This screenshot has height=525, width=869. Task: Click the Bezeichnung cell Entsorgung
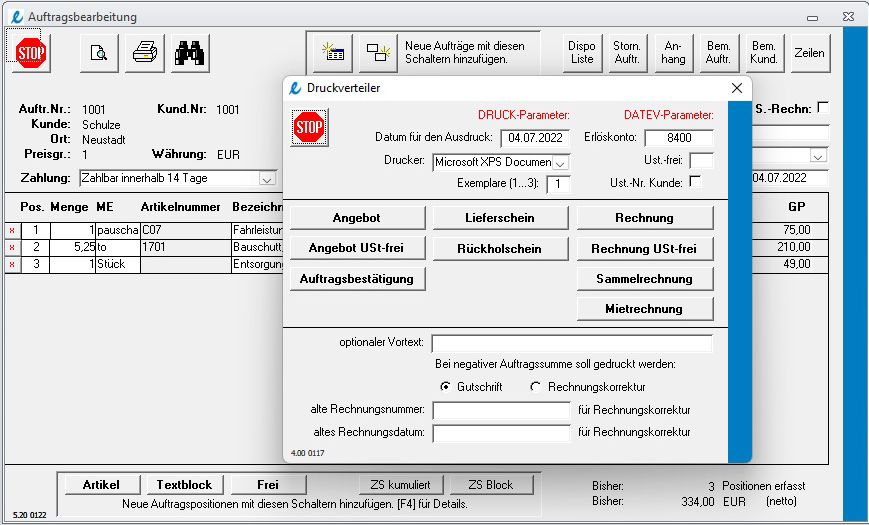click(x=257, y=264)
